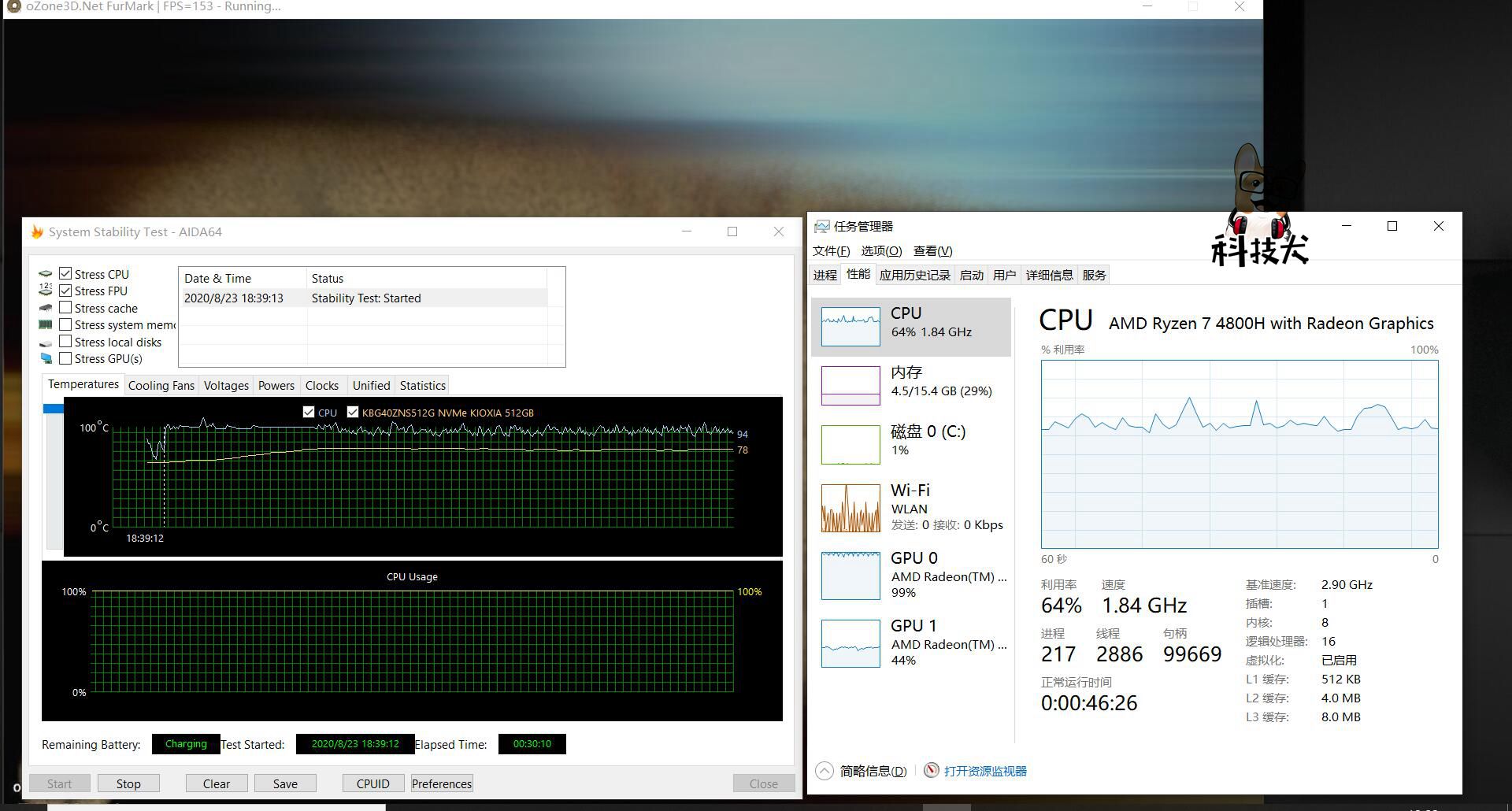Select the Powers tab
This screenshot has width=1512, height=811.
click(x=276, y=385)
